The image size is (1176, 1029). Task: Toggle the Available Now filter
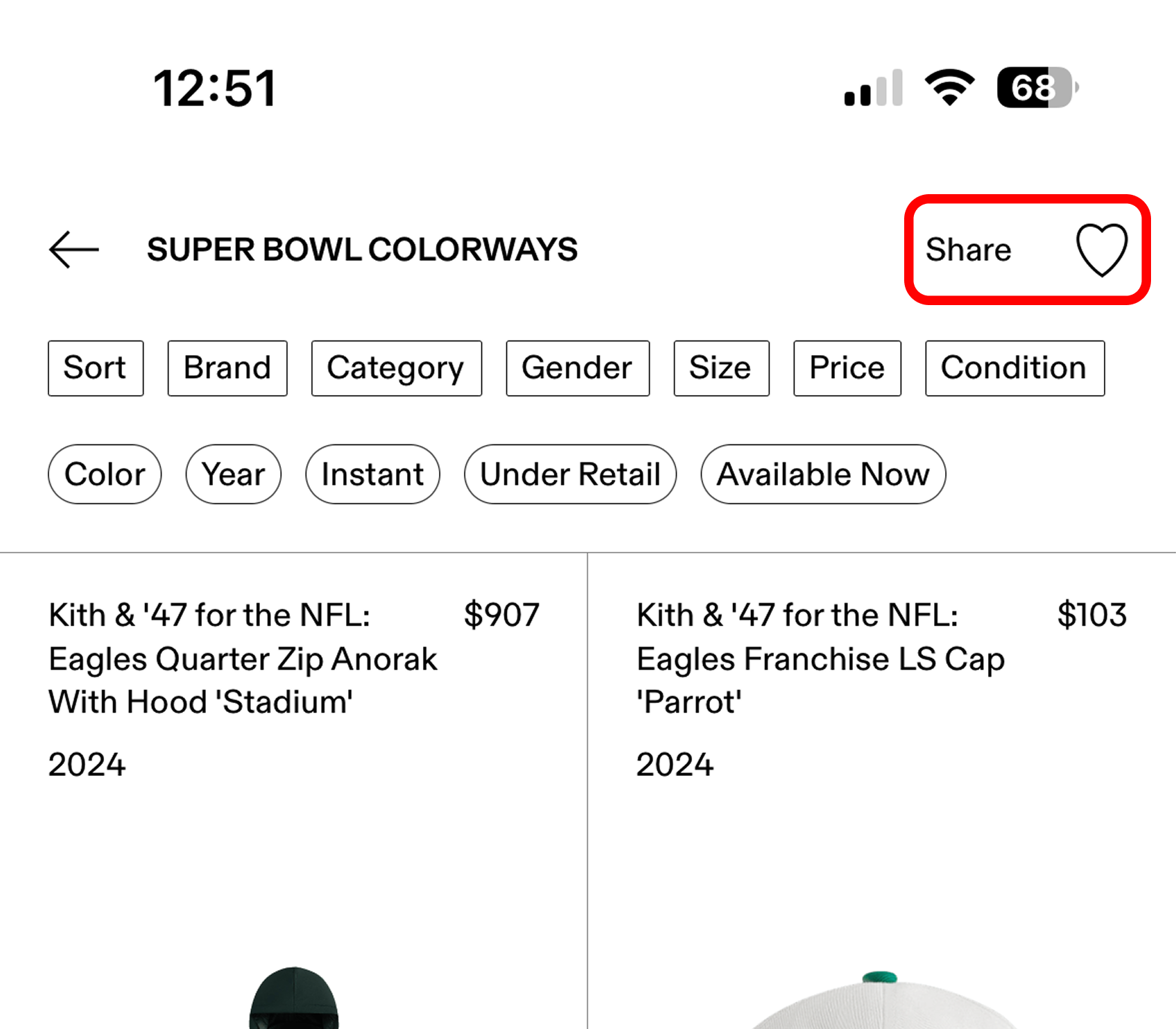click(x=823, y=474)
